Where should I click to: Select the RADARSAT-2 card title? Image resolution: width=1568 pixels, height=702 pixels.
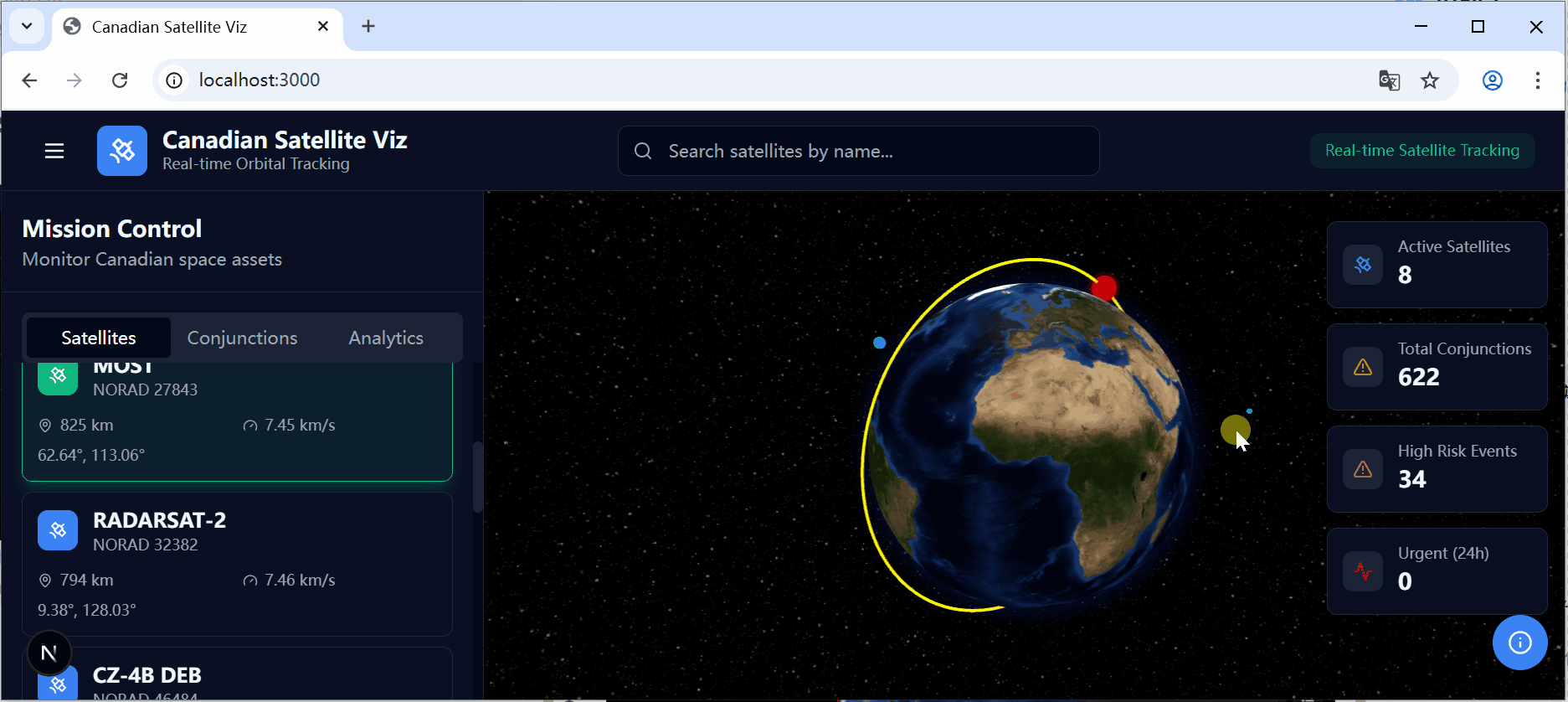click(159, 520)
